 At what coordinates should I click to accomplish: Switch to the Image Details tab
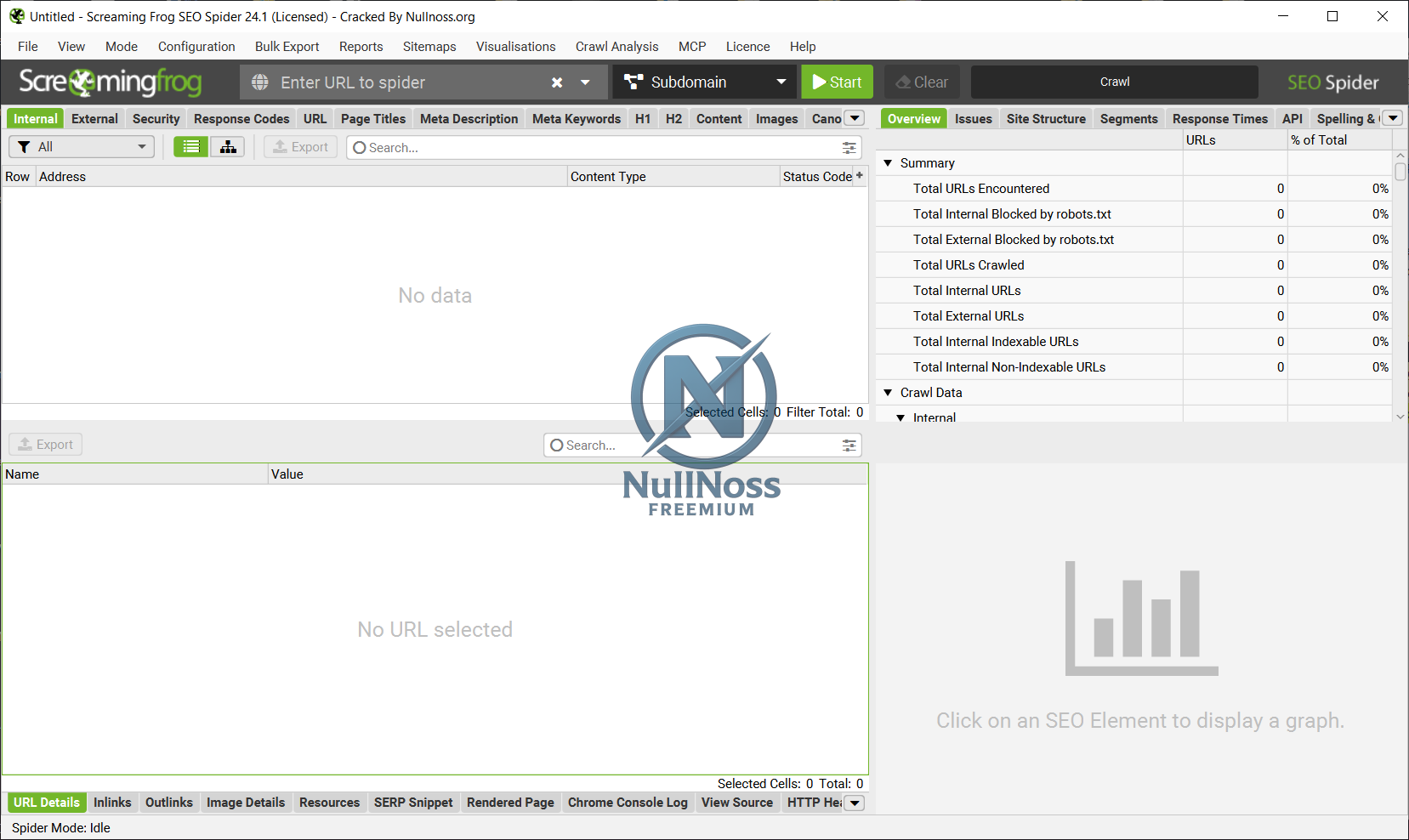point(246,803)
